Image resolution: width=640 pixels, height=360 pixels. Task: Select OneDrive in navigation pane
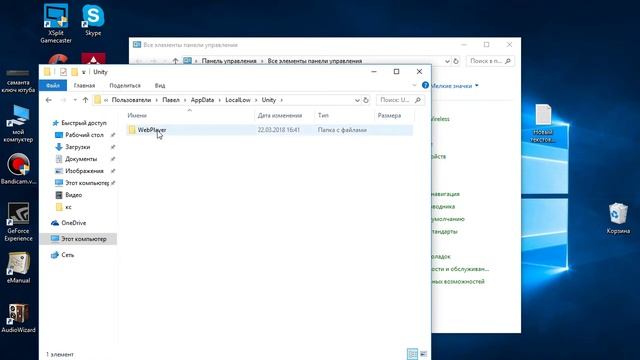click(73, 223)
